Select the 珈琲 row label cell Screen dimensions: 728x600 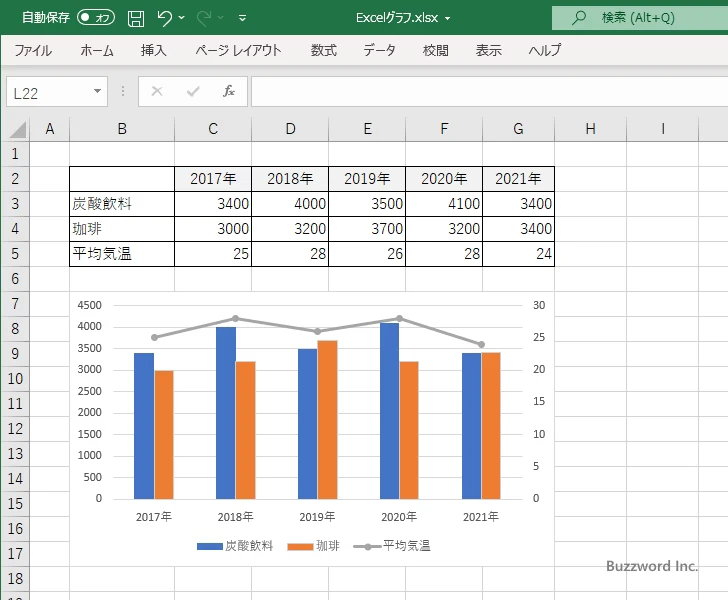tap(122, 229)
